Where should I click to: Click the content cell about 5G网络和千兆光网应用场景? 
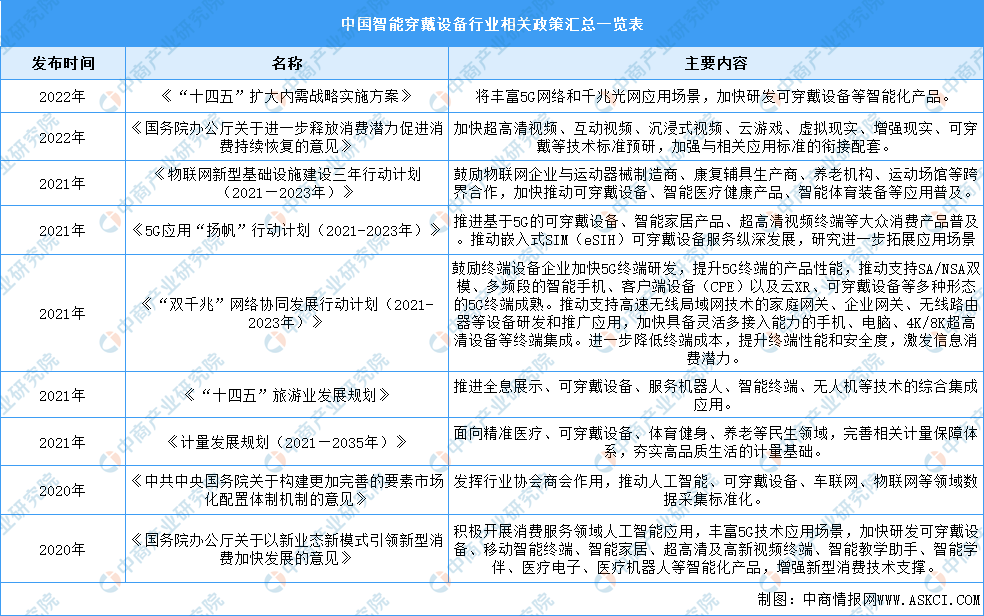coord(716,97)
